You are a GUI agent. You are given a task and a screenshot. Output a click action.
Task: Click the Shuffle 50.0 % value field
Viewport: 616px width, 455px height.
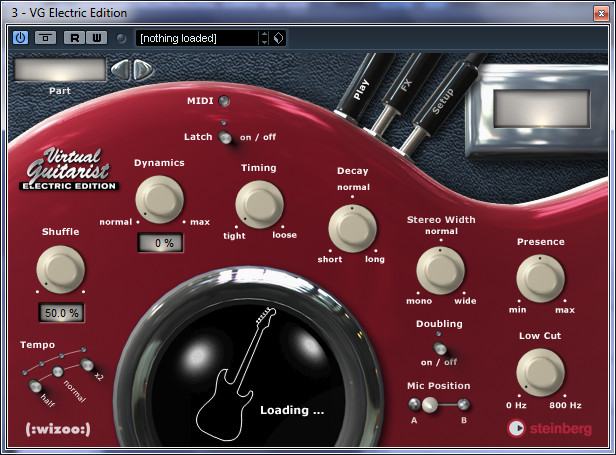pos(61,313)
